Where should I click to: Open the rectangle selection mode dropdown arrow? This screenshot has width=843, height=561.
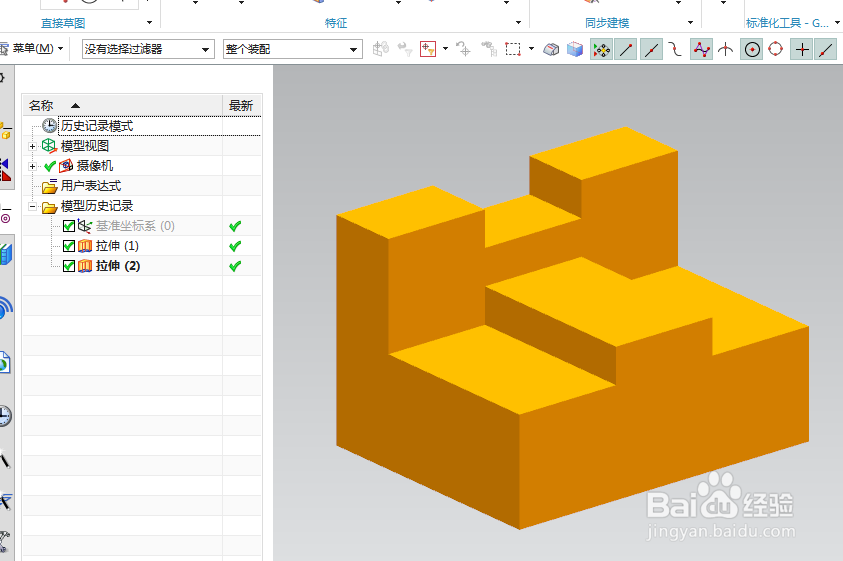pos(531,49)
